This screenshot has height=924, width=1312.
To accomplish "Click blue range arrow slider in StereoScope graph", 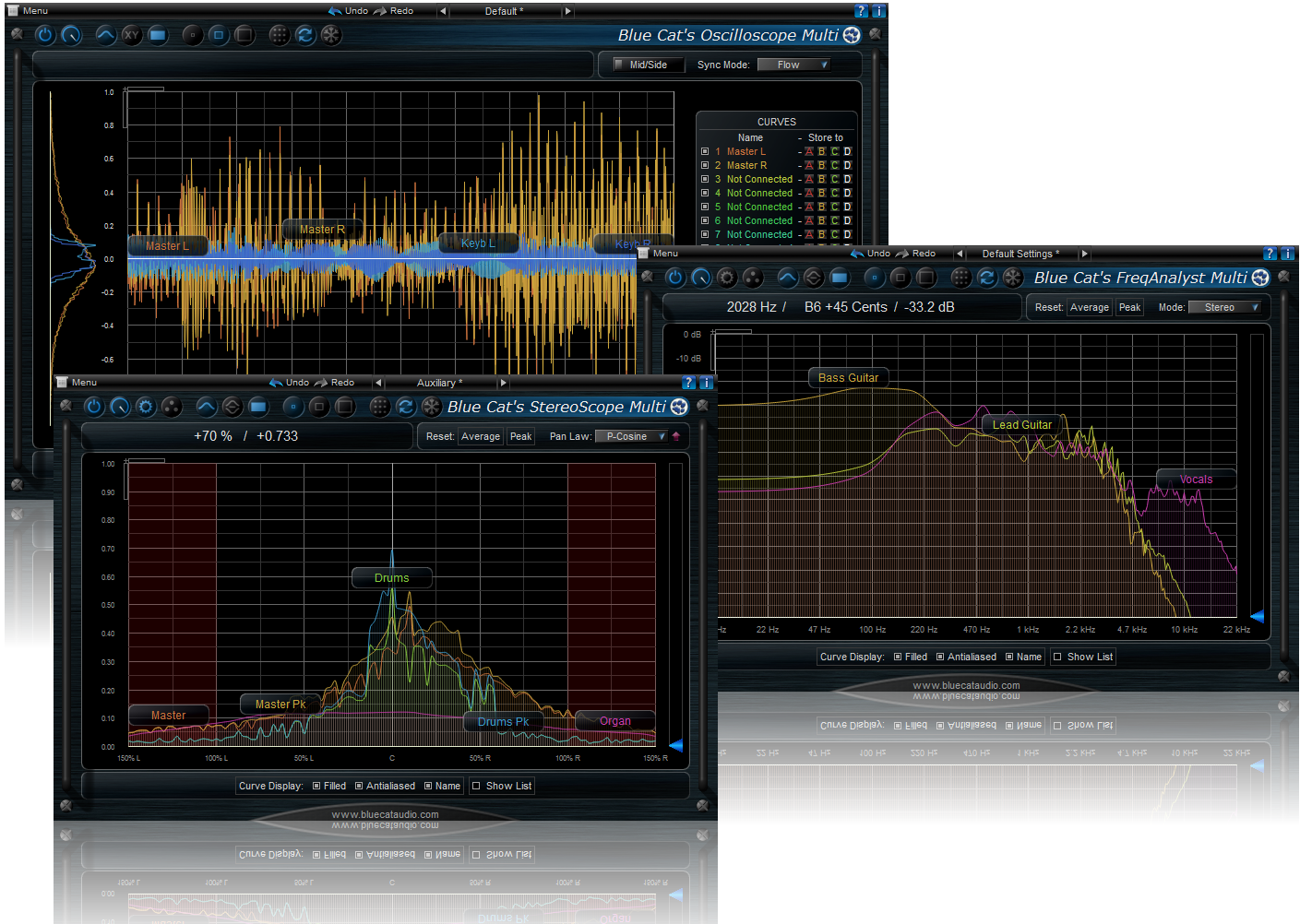I will 675,745.
